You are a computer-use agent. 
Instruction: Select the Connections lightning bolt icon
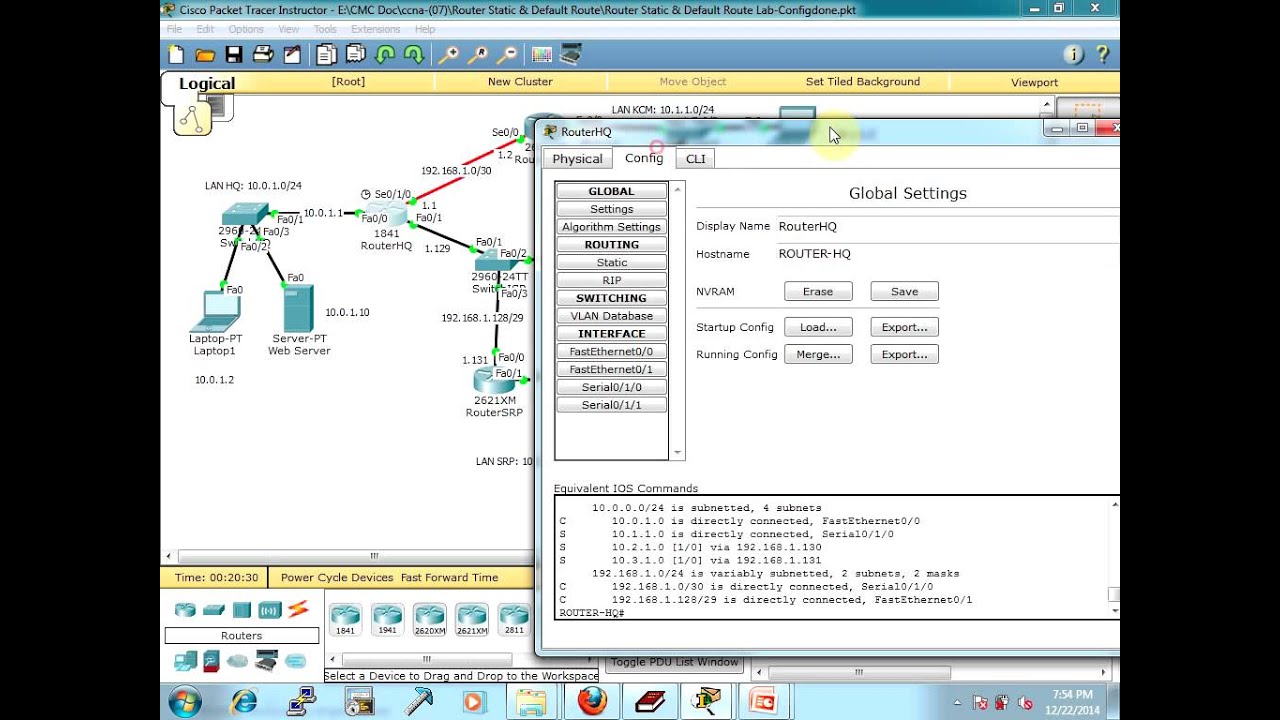[298, 610]
